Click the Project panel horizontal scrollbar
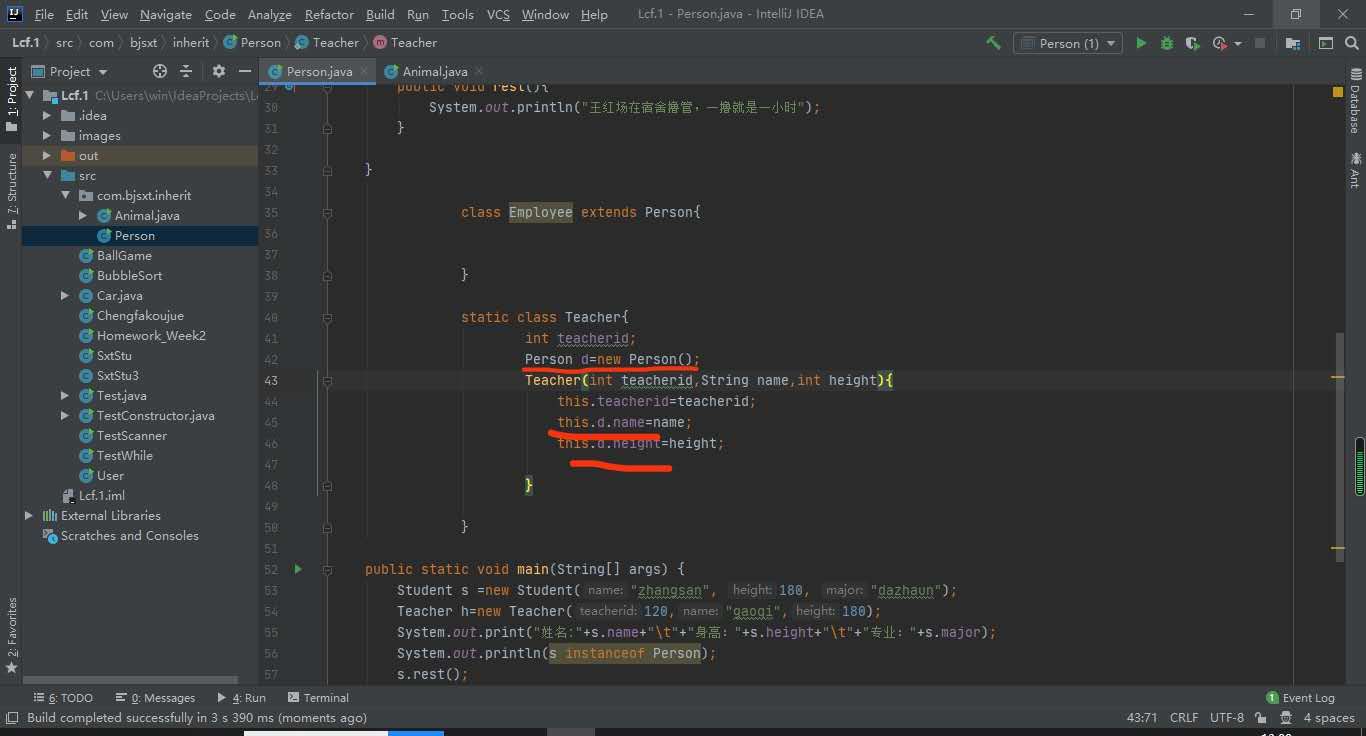The height and width of the screenshot is (736, 1366). coord(130,678)
